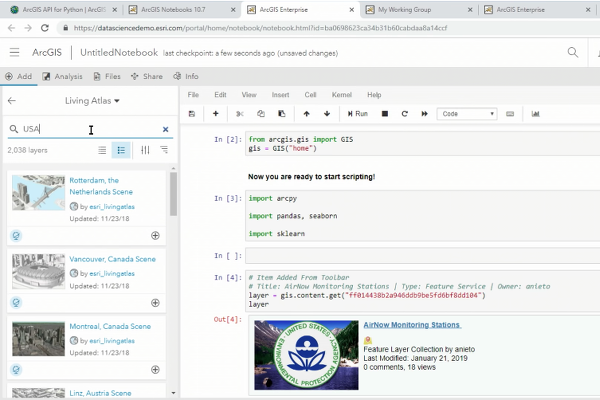Switch to the detailed list view
600x400 pixels.
click(x=121, y=150)
